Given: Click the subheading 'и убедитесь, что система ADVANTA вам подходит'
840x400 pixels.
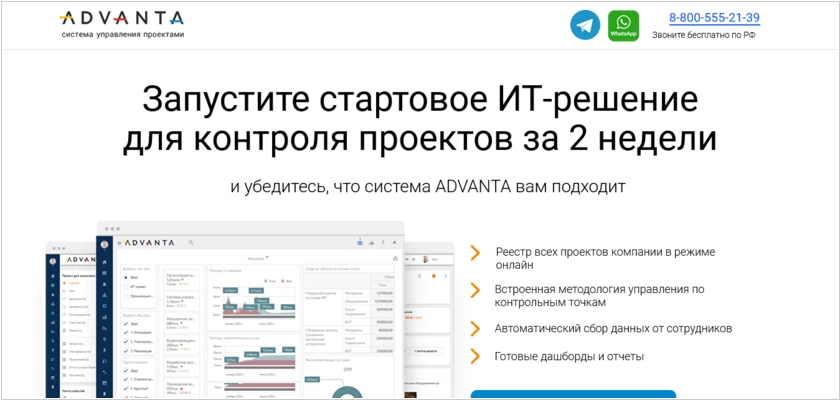Looking at the screenshot, I should [428, 187].
